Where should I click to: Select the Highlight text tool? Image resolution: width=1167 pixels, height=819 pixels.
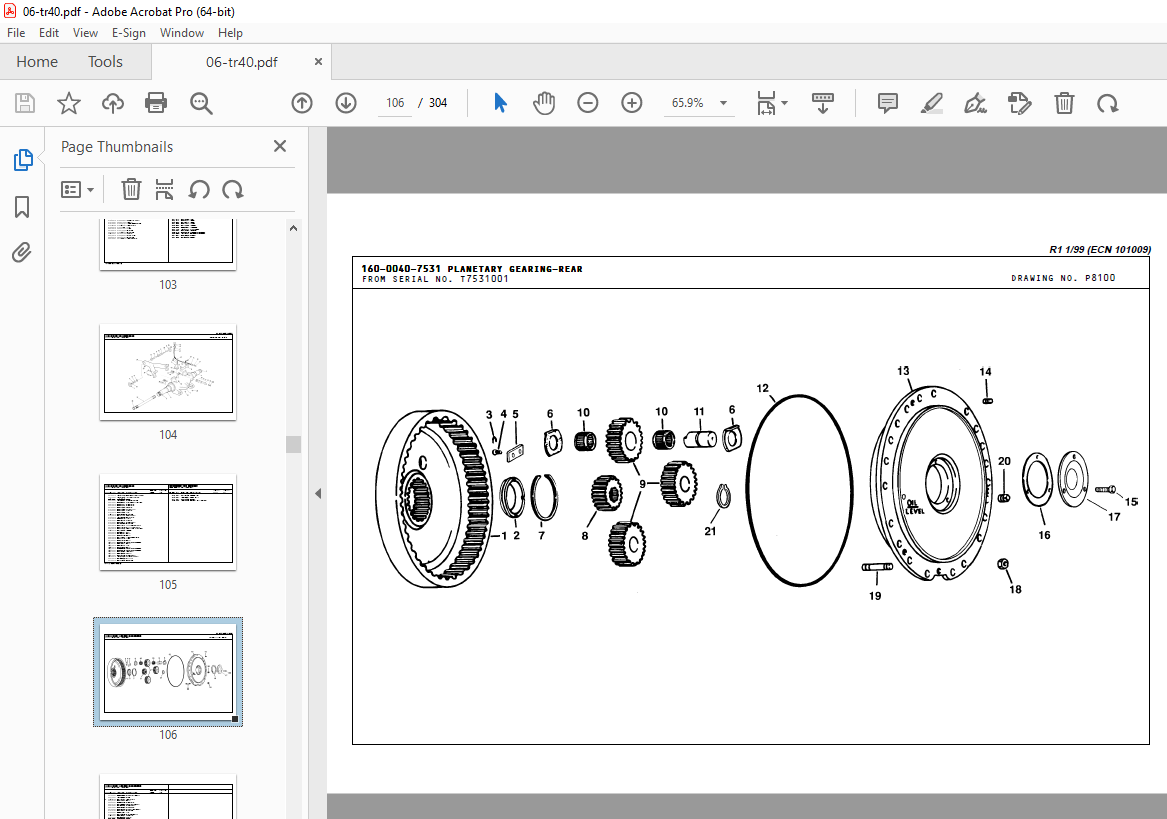(x=931, y=103)
